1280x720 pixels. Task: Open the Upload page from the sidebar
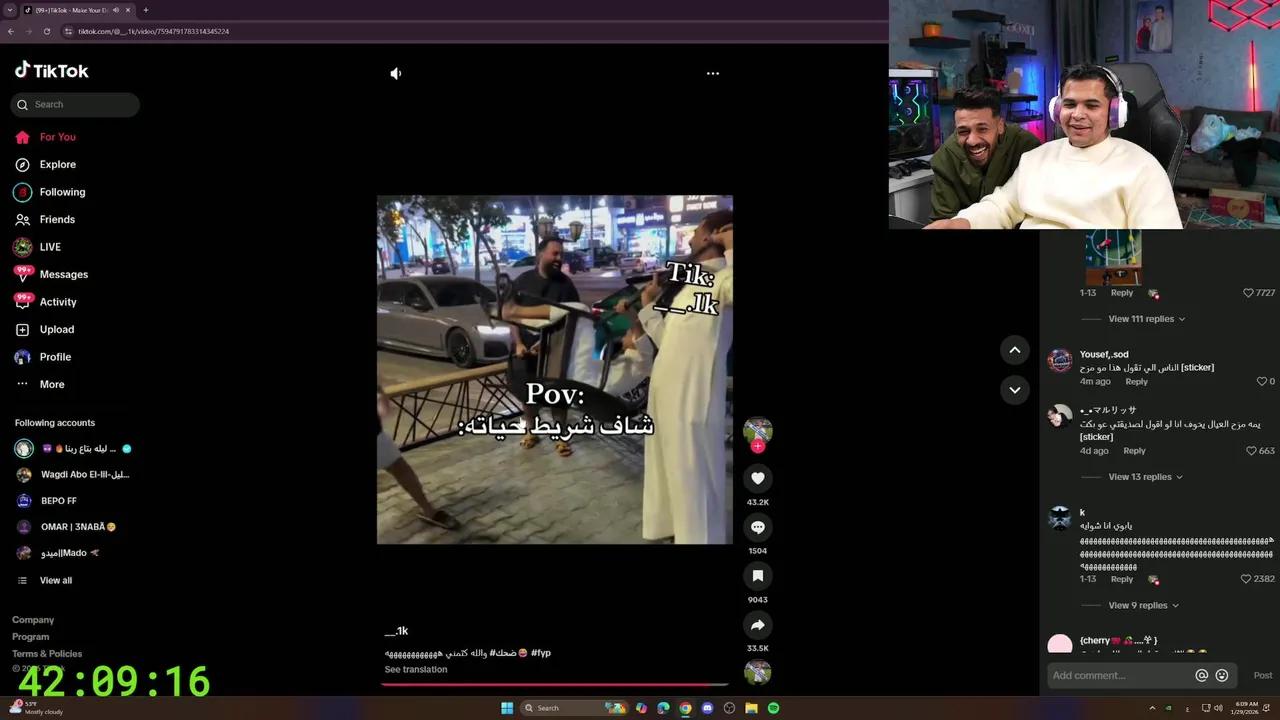coord(56,329)
